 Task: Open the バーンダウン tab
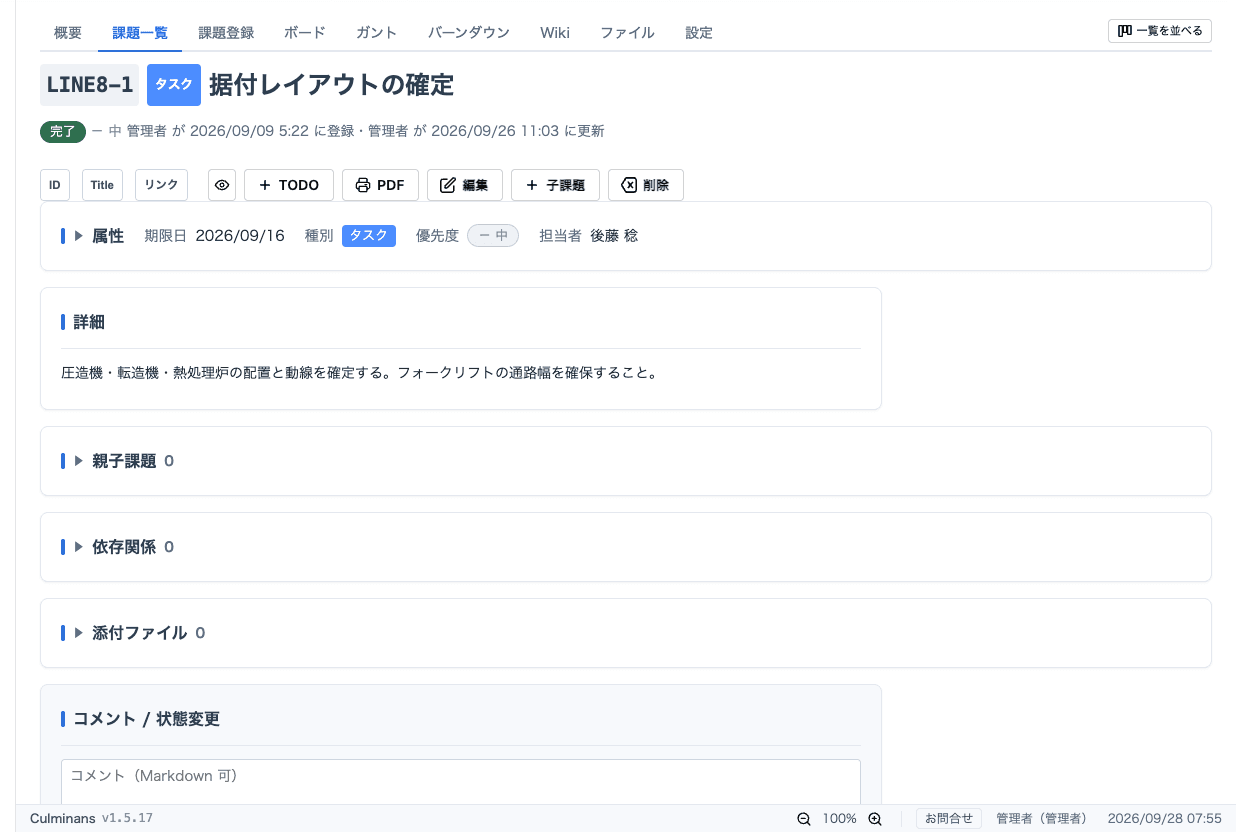469,33
